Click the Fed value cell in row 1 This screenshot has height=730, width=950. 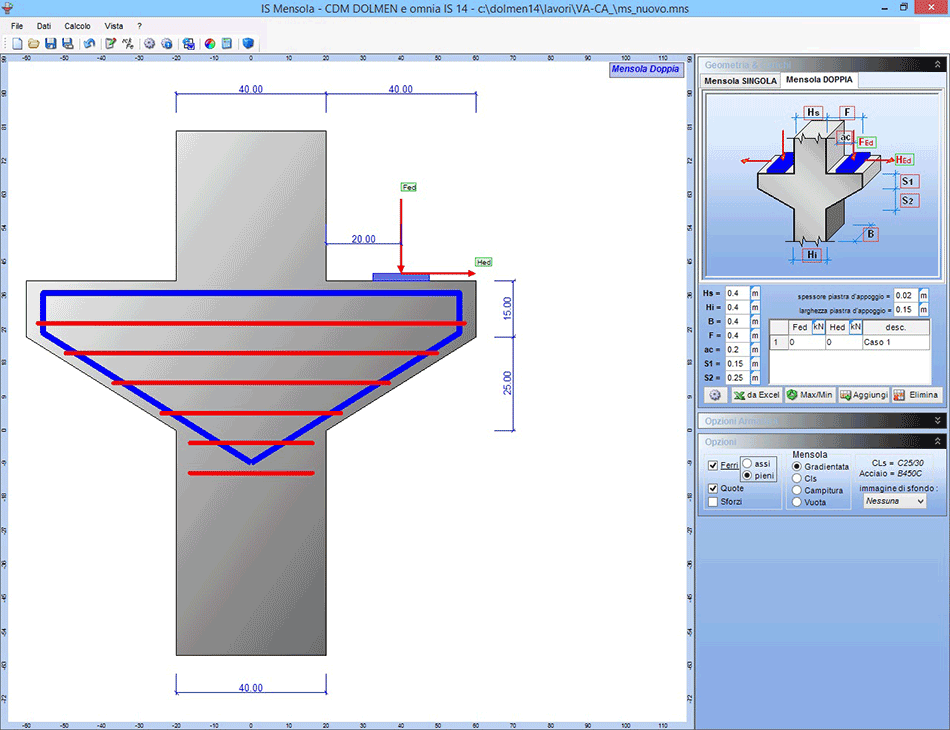pos(806,342)
